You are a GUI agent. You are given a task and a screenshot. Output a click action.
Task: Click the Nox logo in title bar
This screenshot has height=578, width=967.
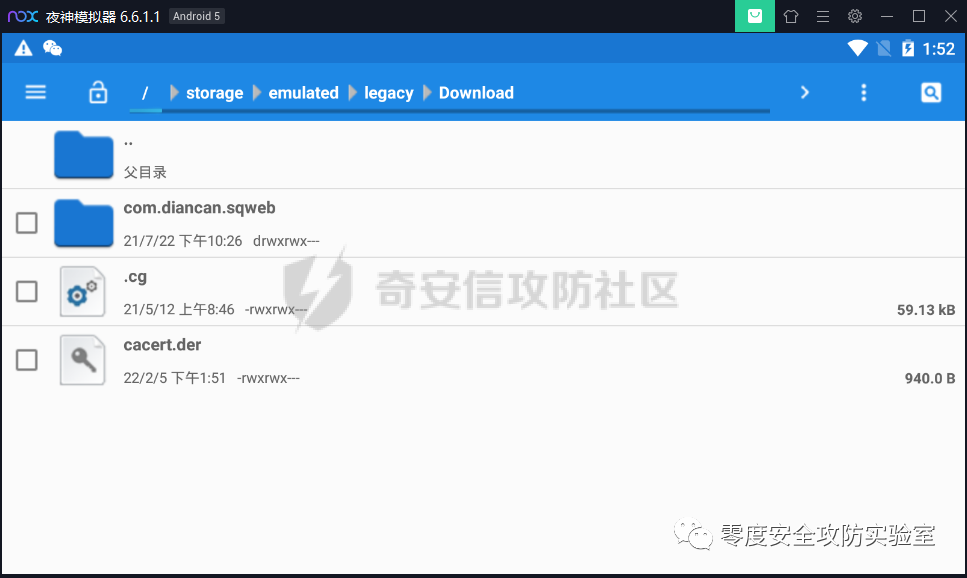point(23,17)
